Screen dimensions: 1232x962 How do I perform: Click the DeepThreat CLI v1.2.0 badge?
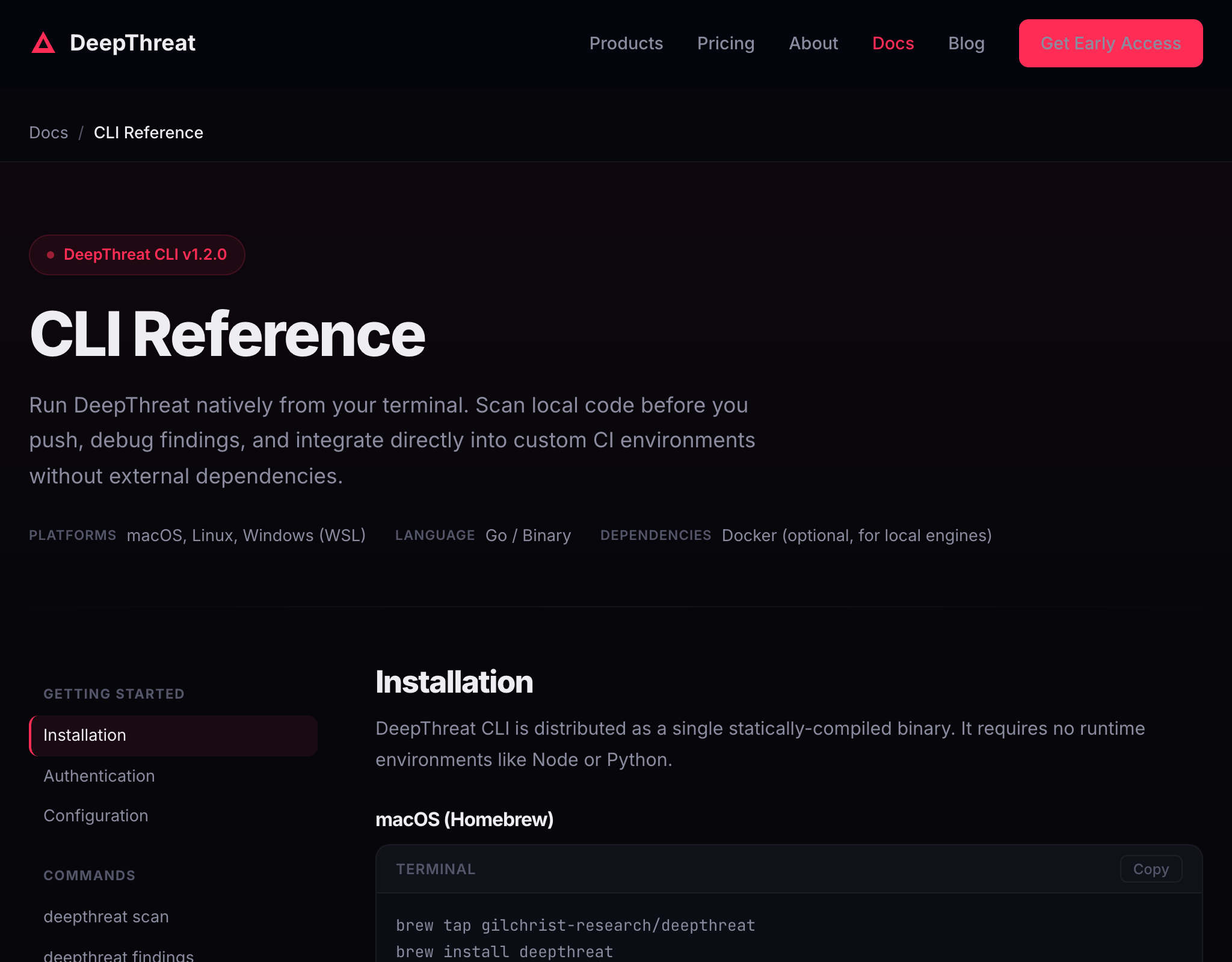[137, 255]
